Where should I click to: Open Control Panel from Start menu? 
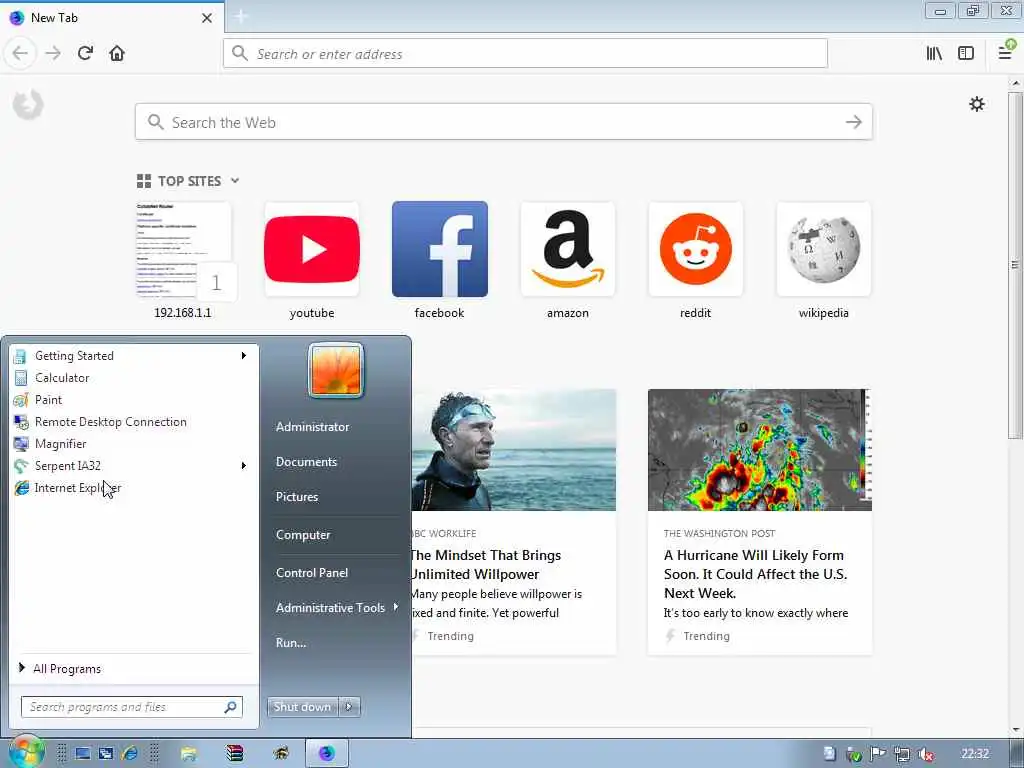312,573
